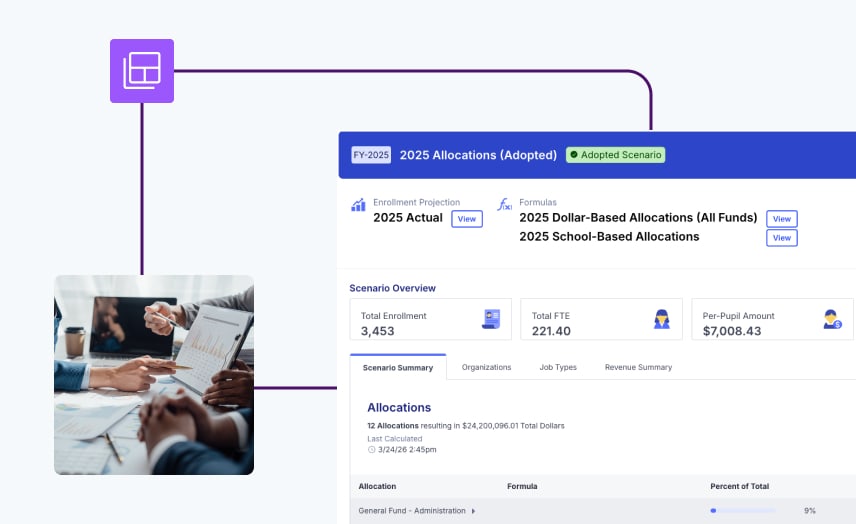Click the Total FTE card
The height and width of the screenshot is (524, 856).
coord(602,319)
